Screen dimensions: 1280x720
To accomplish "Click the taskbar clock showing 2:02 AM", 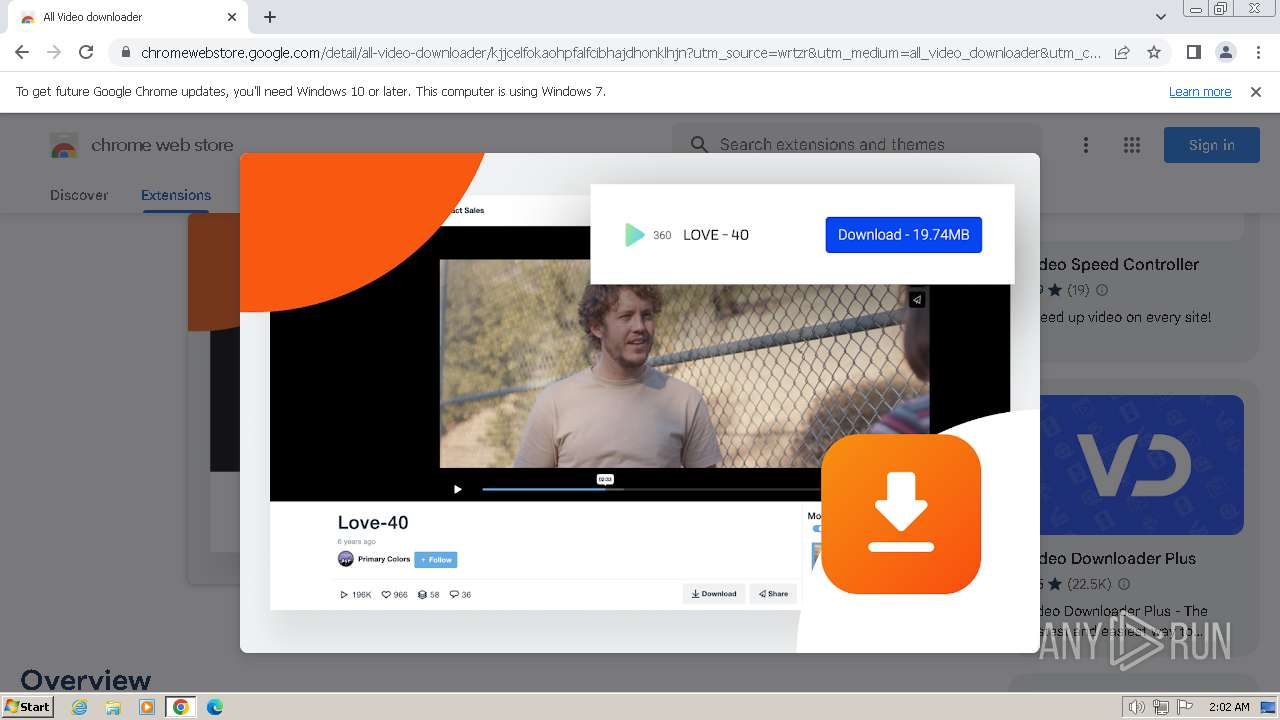I will [1228, 707].
